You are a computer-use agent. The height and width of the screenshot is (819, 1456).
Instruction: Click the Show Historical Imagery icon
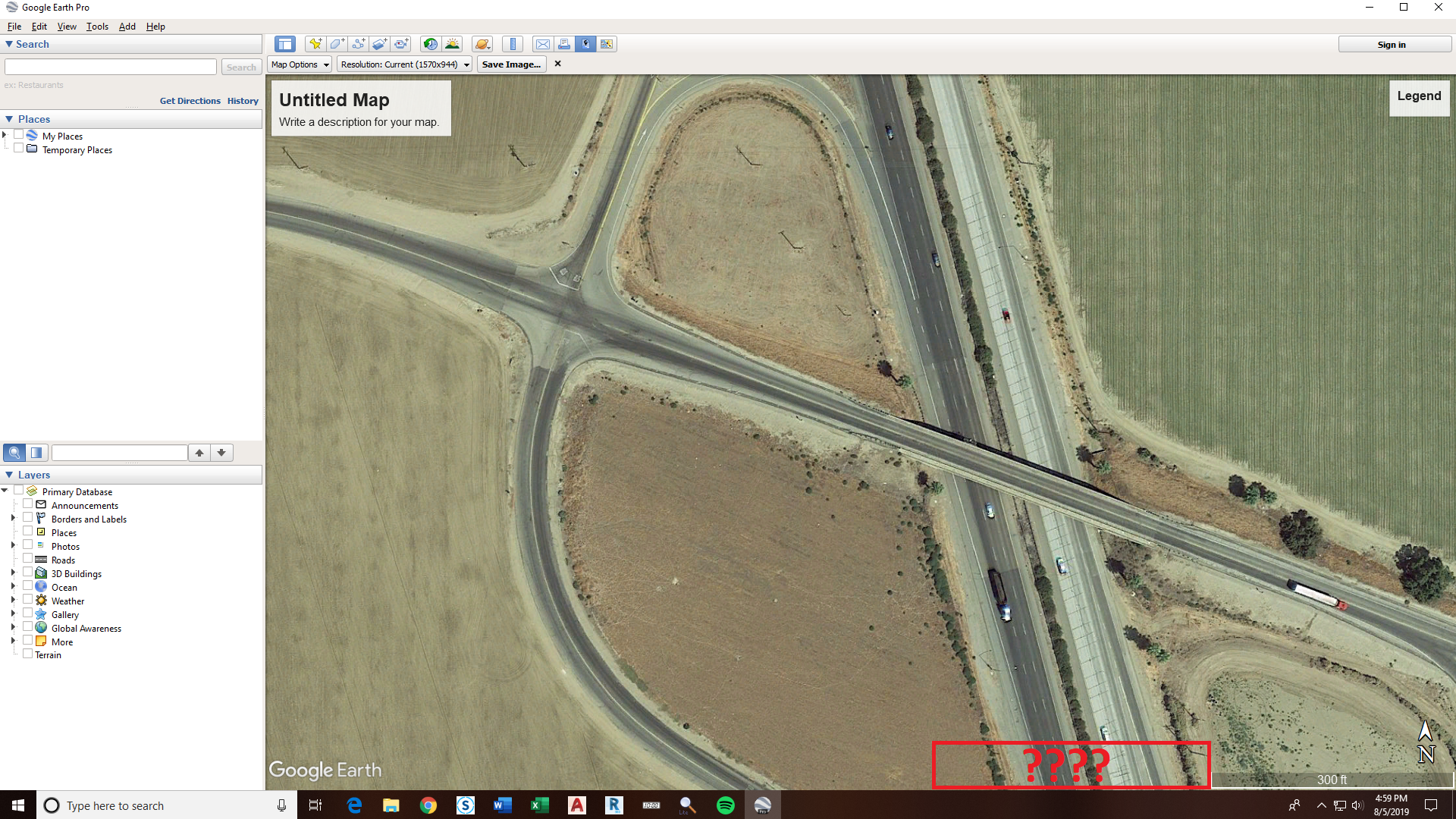click(430, 43)
